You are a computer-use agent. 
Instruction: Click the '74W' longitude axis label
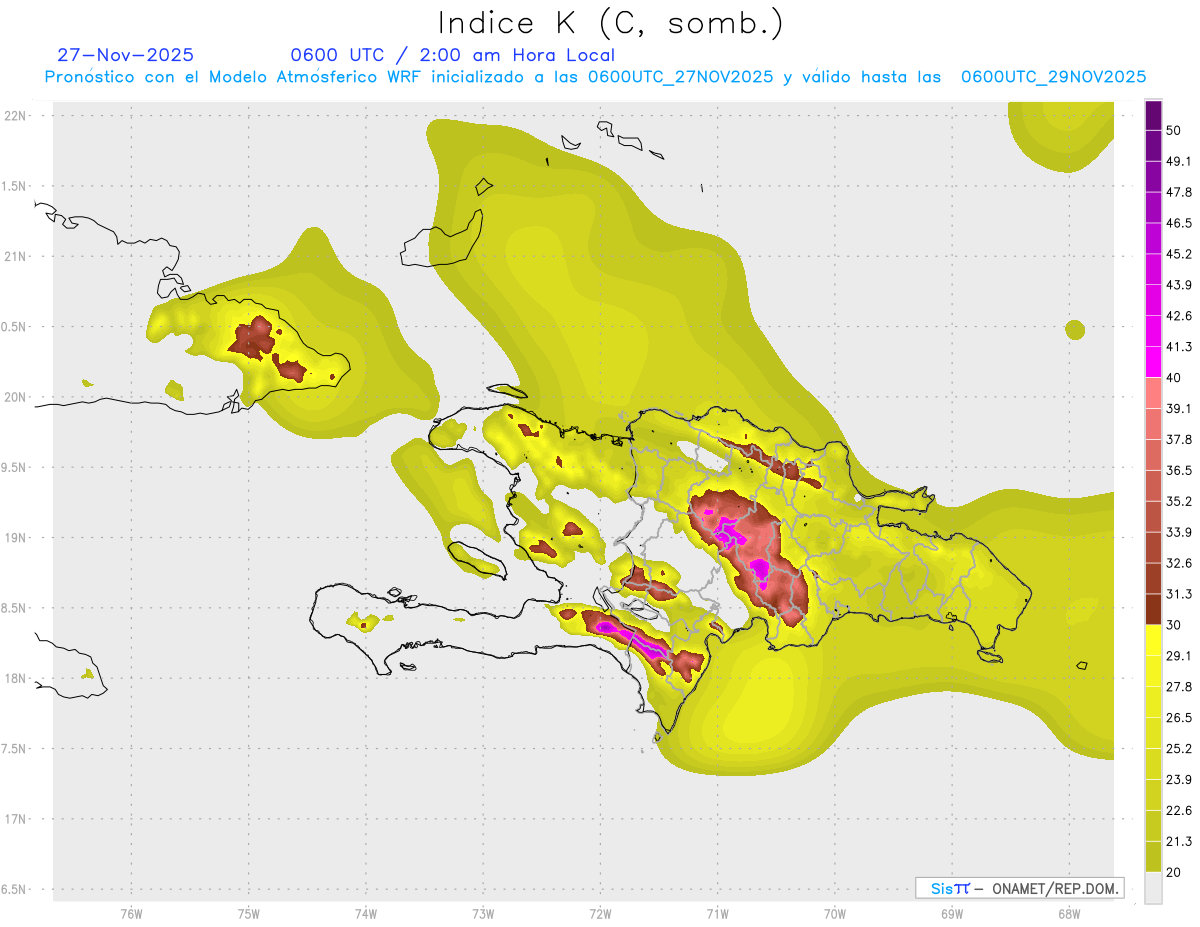(x=365, y=913)
